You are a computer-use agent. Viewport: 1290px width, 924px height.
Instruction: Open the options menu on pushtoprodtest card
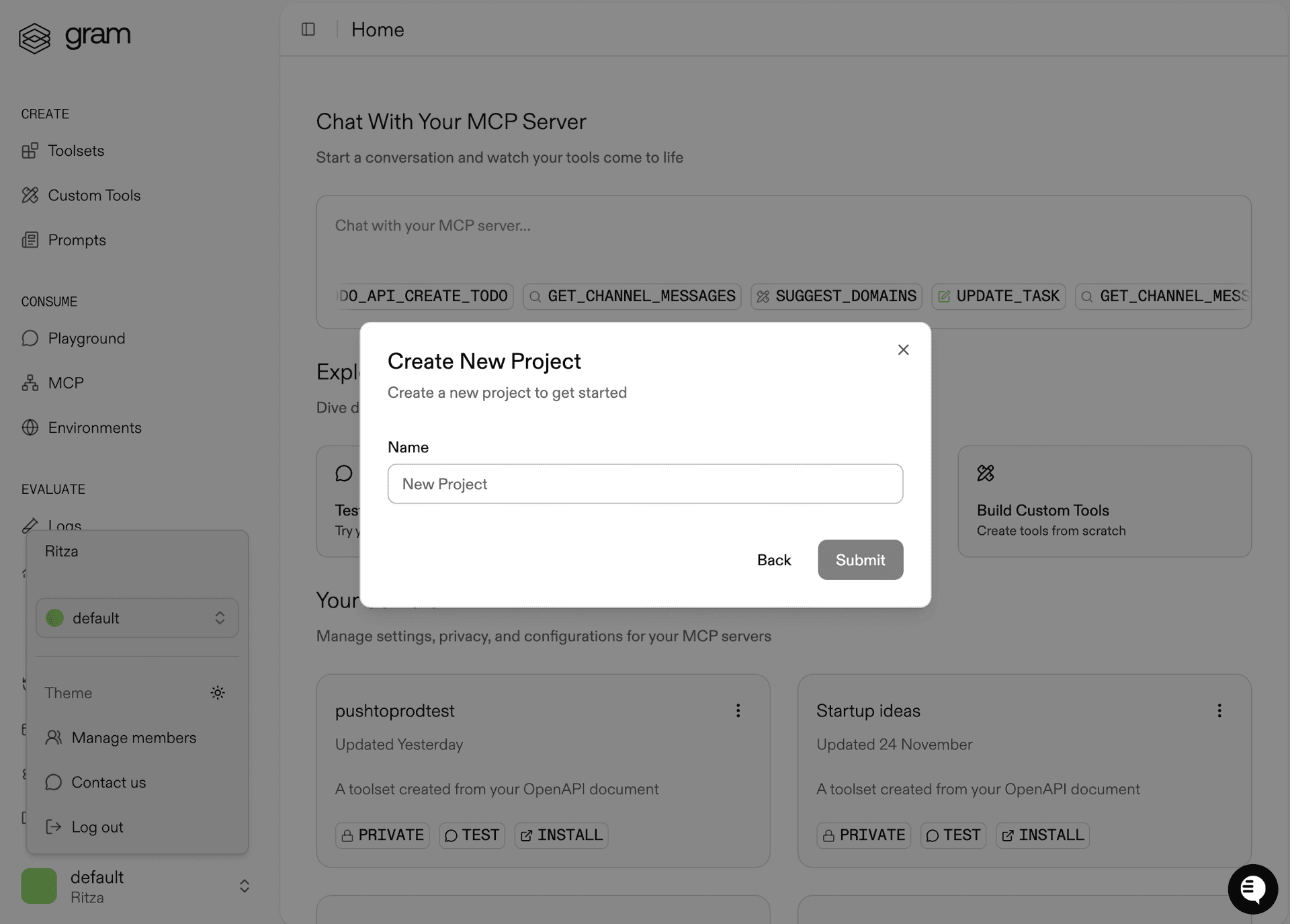point(738,710)
